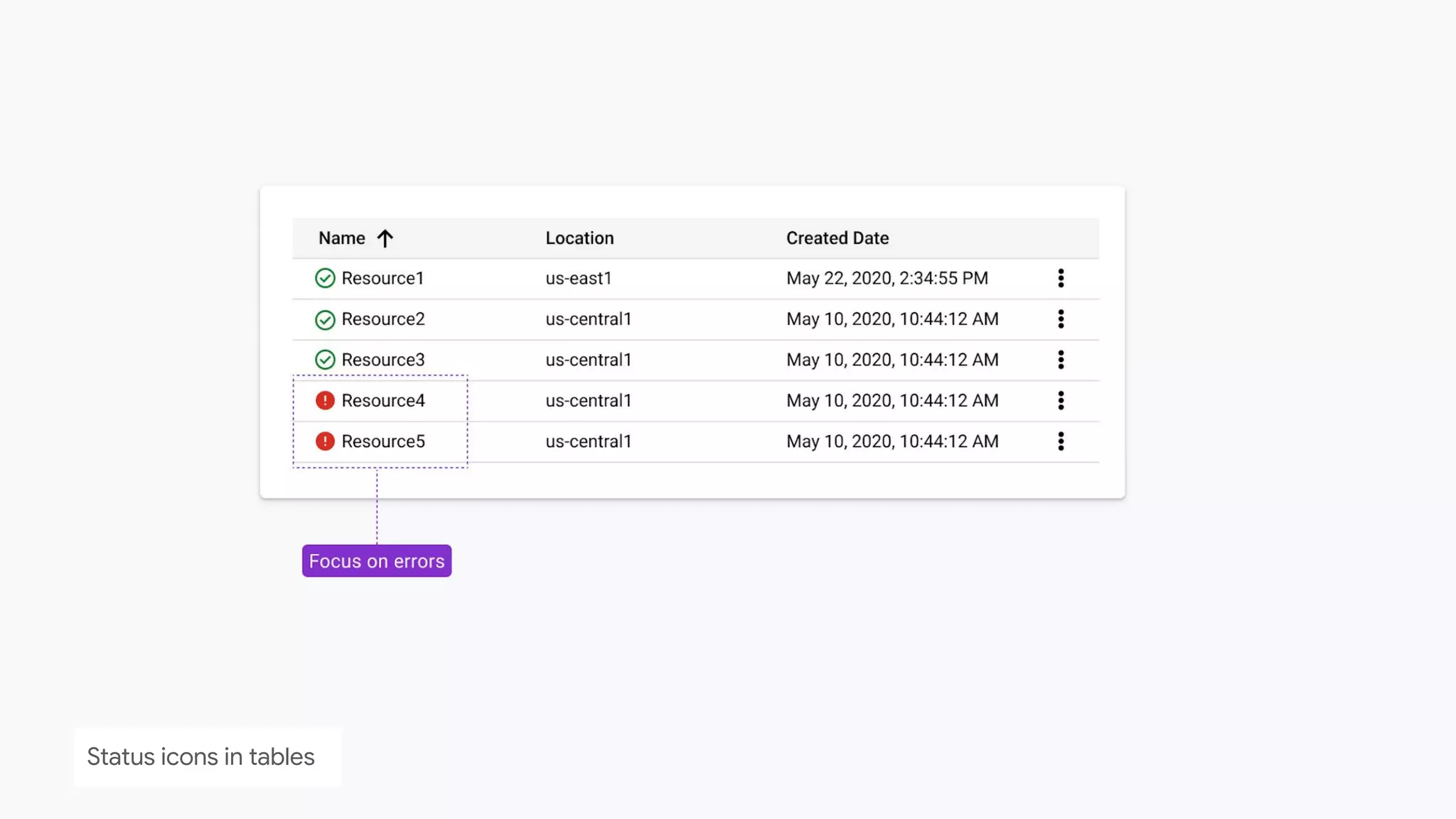Click the green check icon beside Resource3

(325, 360)
